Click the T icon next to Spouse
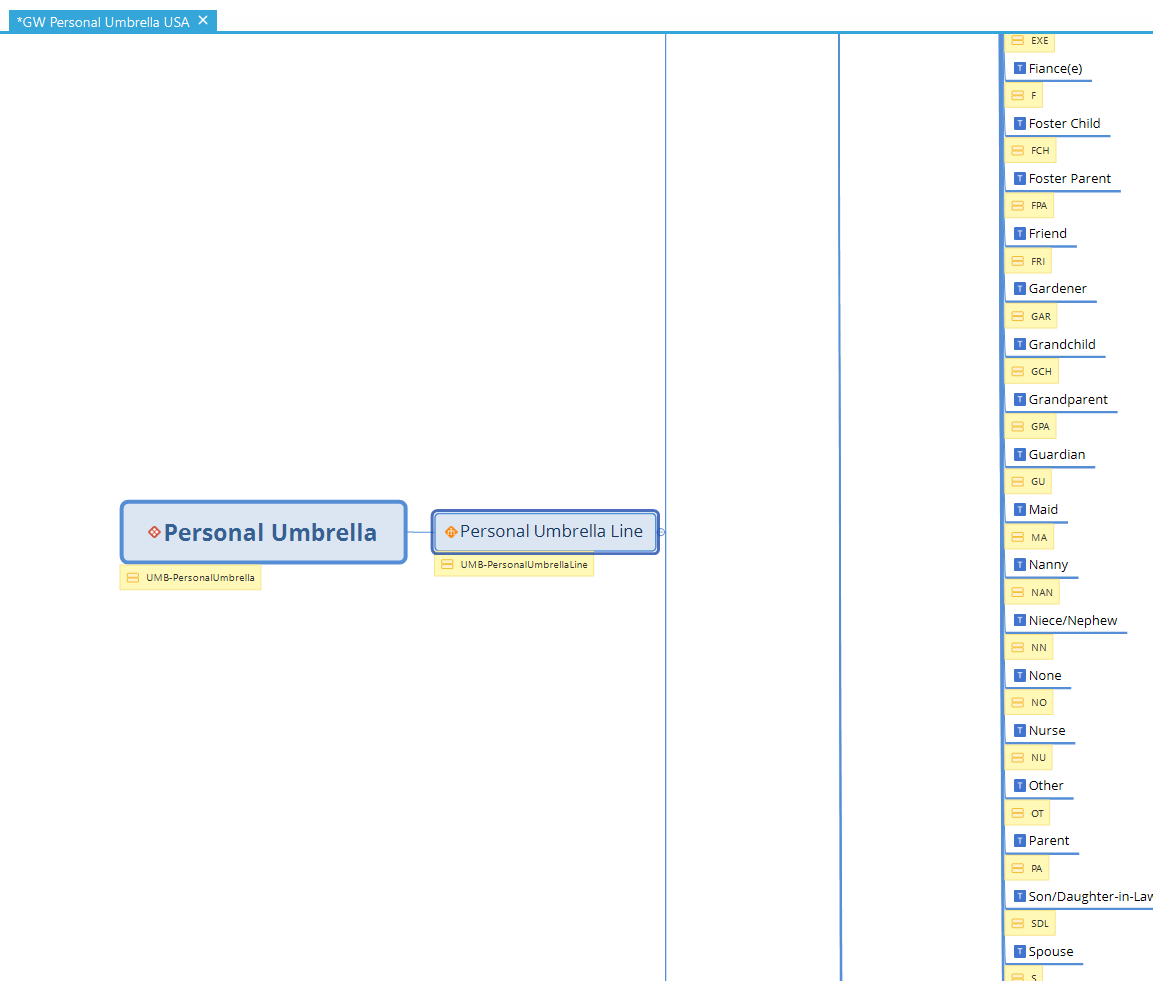 click(x=1019, y=952)
